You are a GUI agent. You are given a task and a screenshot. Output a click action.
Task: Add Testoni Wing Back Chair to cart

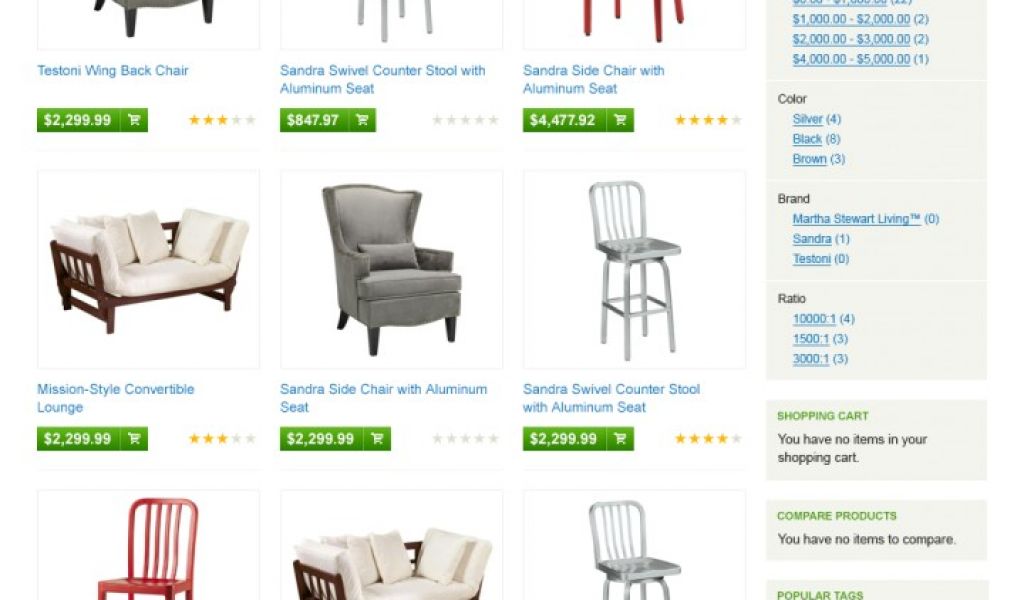coord(134,120)
